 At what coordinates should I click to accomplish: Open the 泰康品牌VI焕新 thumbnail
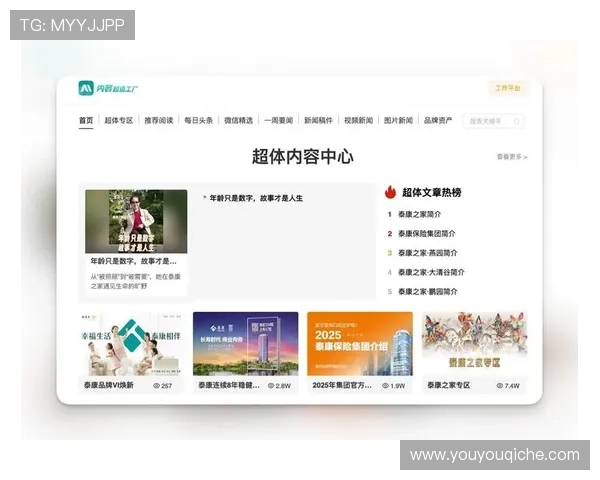[131, 344]
